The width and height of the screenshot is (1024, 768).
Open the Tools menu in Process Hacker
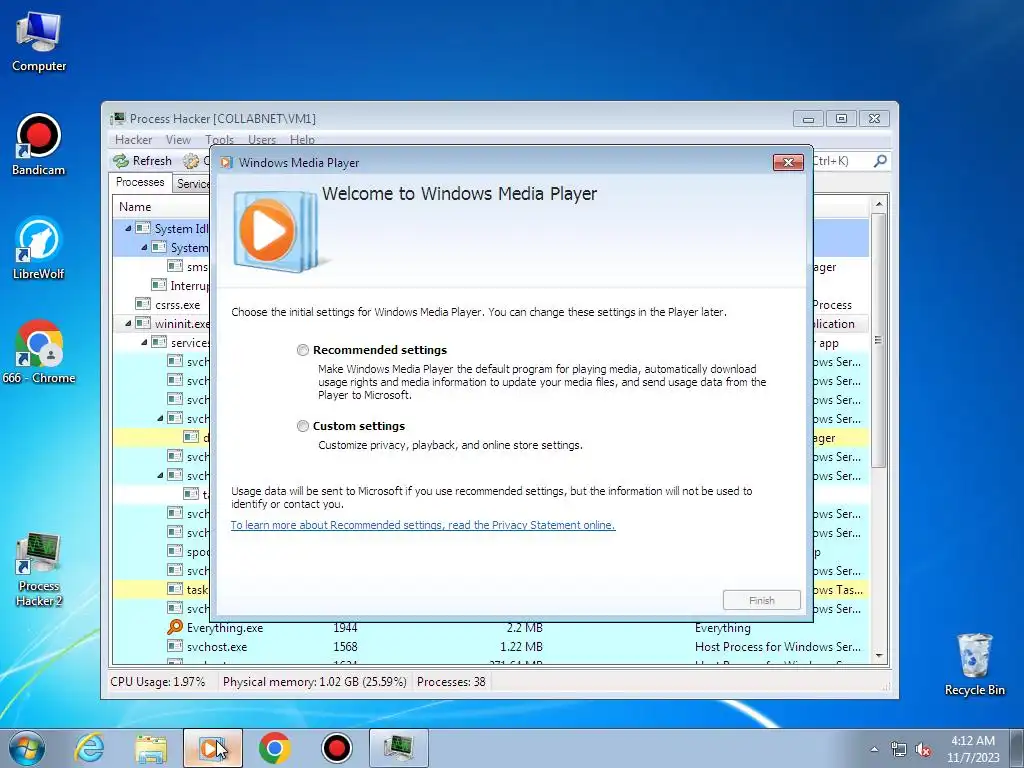coord(219,140)
